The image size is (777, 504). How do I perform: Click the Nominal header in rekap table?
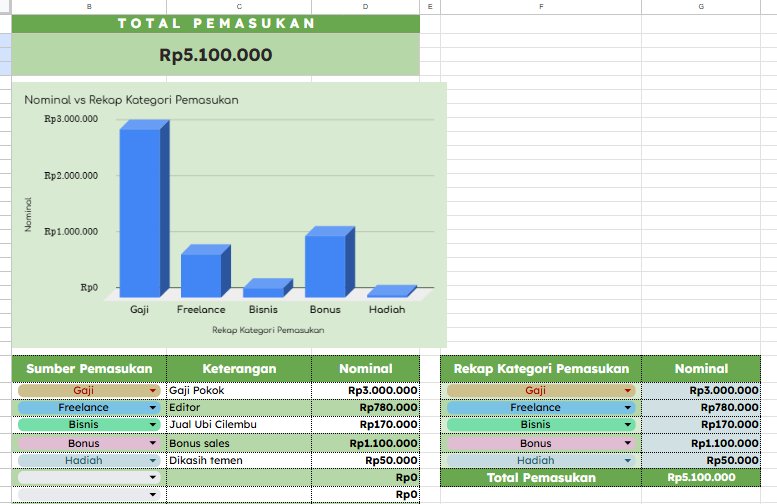(x=701, y=369)
